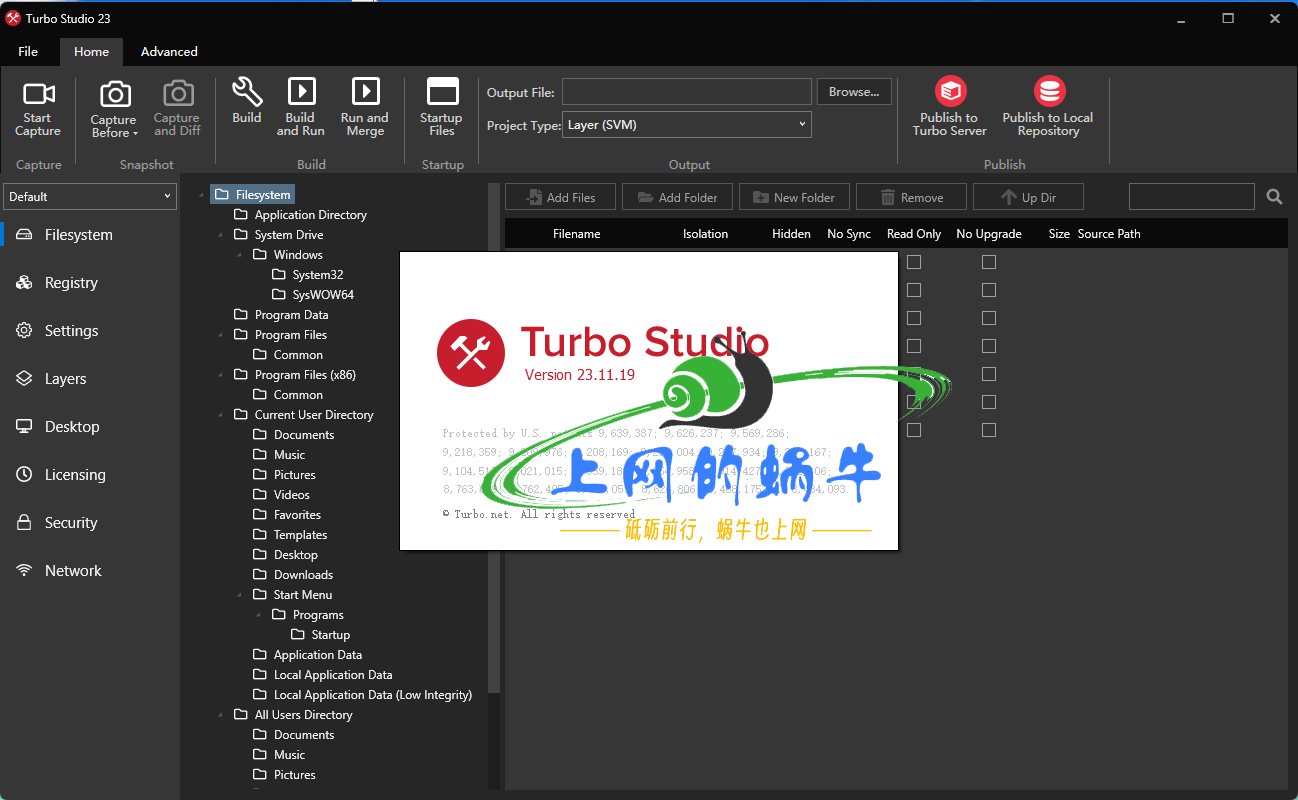This screenshot has width=1298, height=800.
Task: Tick the No Upgrade checkbox in first file row
Action: tap(989, 262)
